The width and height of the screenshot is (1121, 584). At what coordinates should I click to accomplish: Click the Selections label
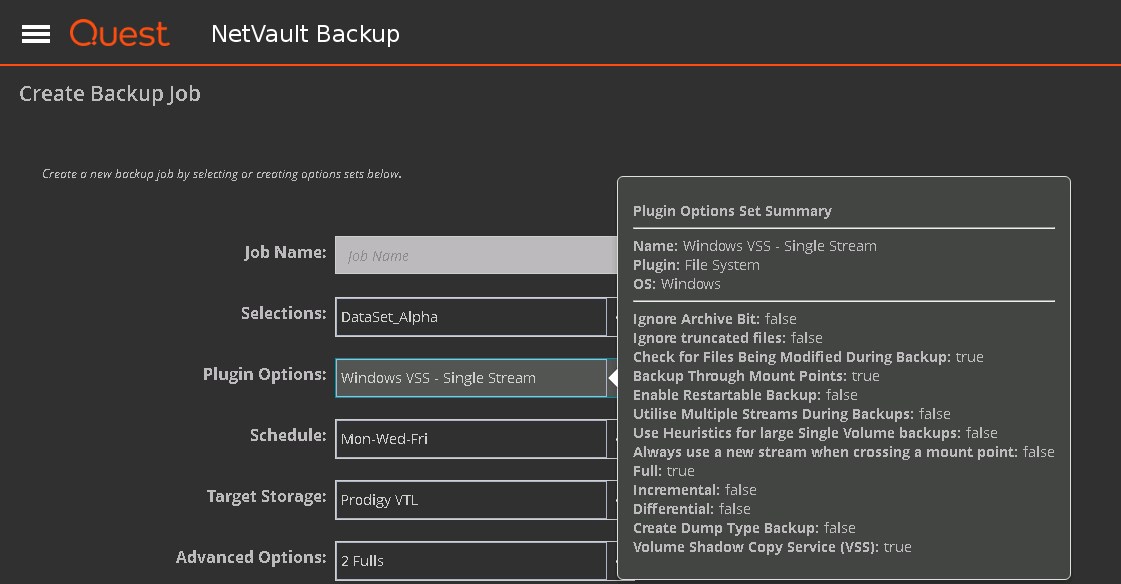(x=283, y=314)
